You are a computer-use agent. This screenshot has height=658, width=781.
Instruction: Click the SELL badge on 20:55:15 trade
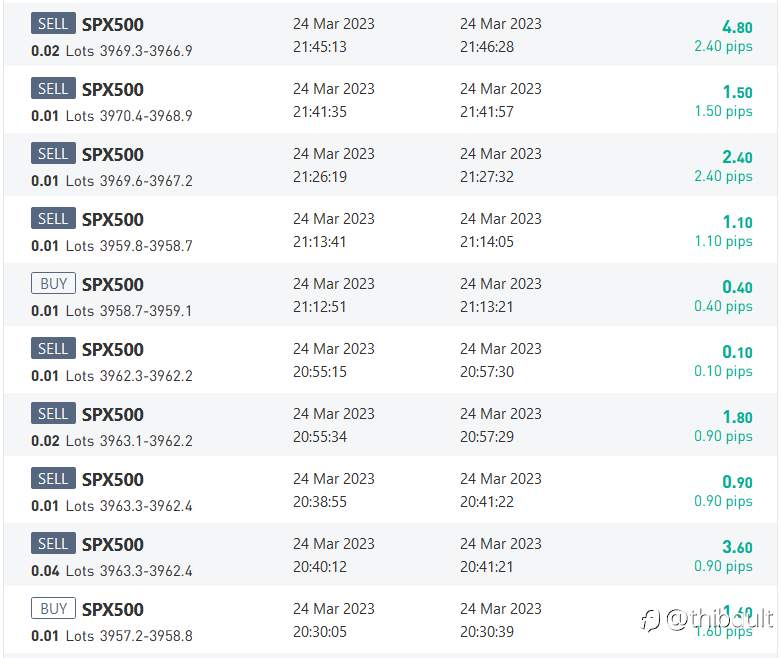(53, 349)
